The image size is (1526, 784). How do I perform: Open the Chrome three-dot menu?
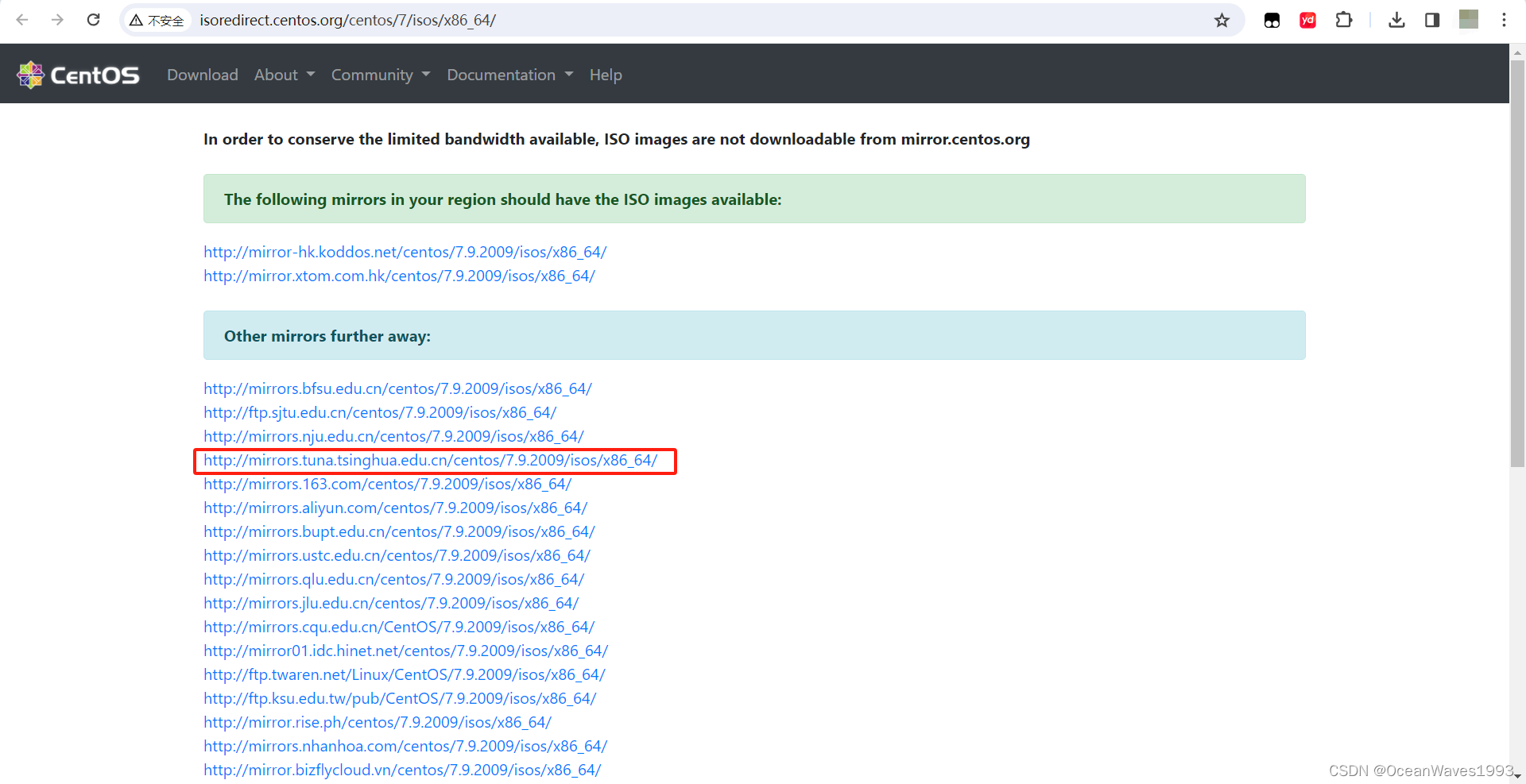1504,20
